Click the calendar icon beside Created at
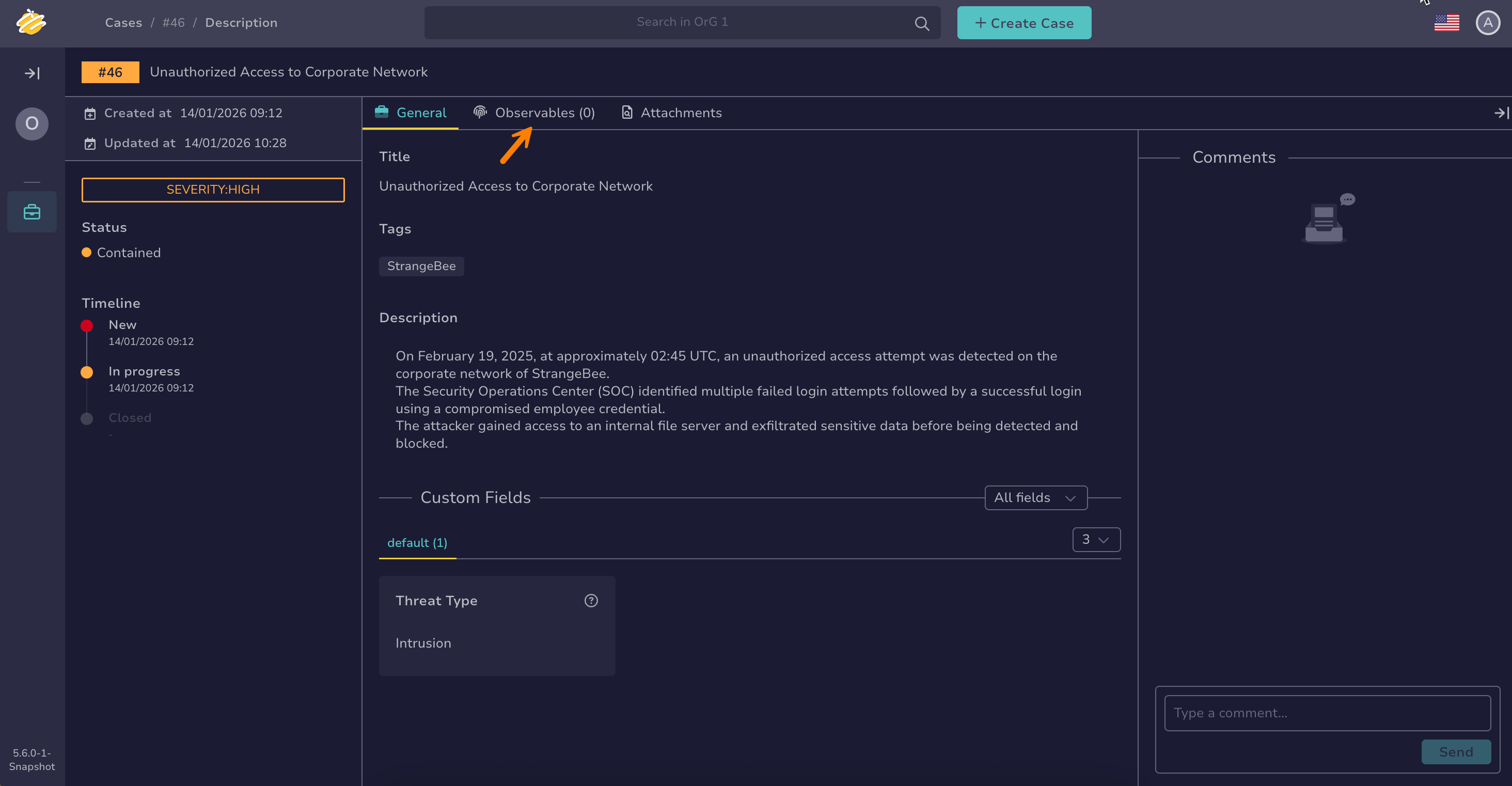Image resolution: width=1512 pixels, height=786 pixels. [x=91, y=113]
